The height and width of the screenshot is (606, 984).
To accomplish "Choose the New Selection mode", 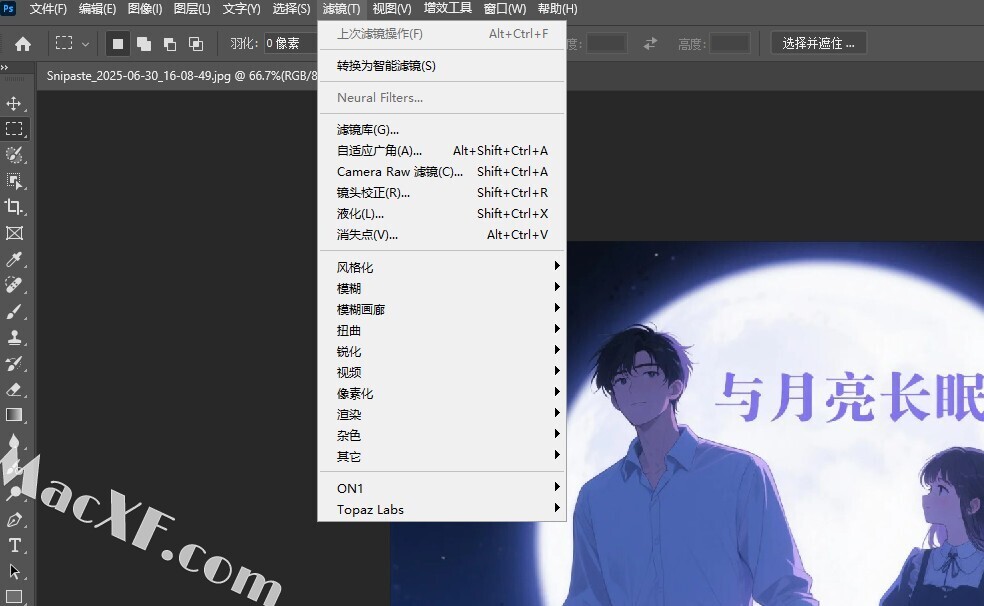I will coord(117,43).
